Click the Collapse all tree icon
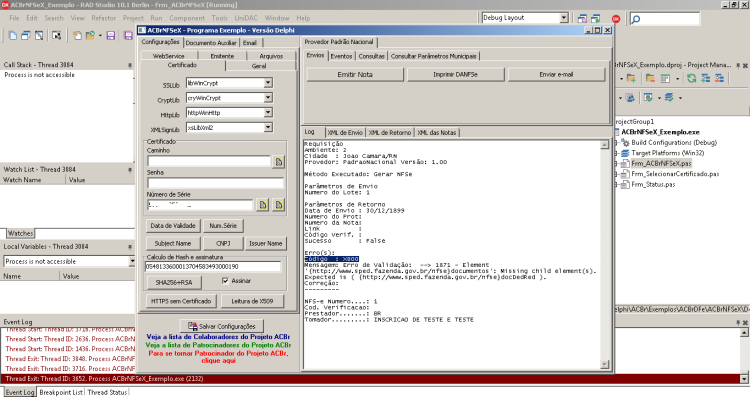 tap(719, 78)
